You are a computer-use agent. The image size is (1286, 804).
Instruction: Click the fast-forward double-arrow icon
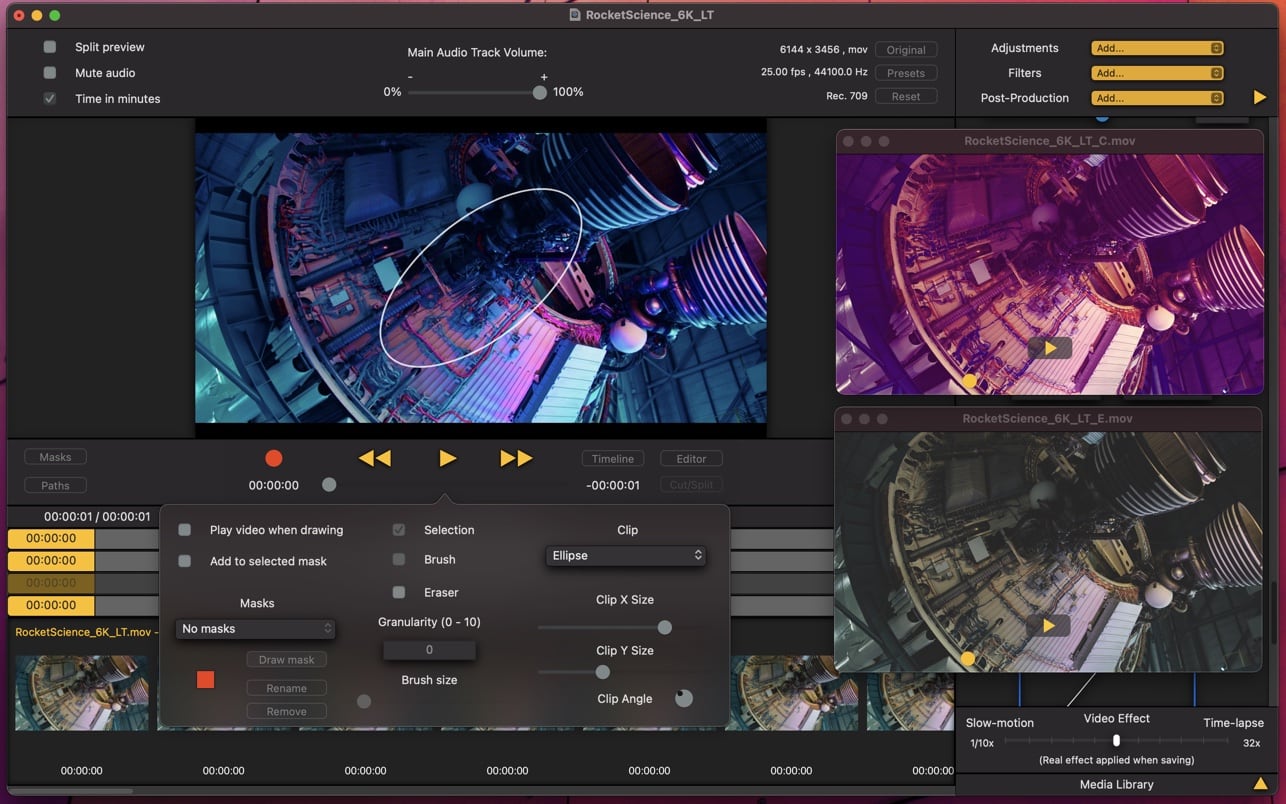516,458
